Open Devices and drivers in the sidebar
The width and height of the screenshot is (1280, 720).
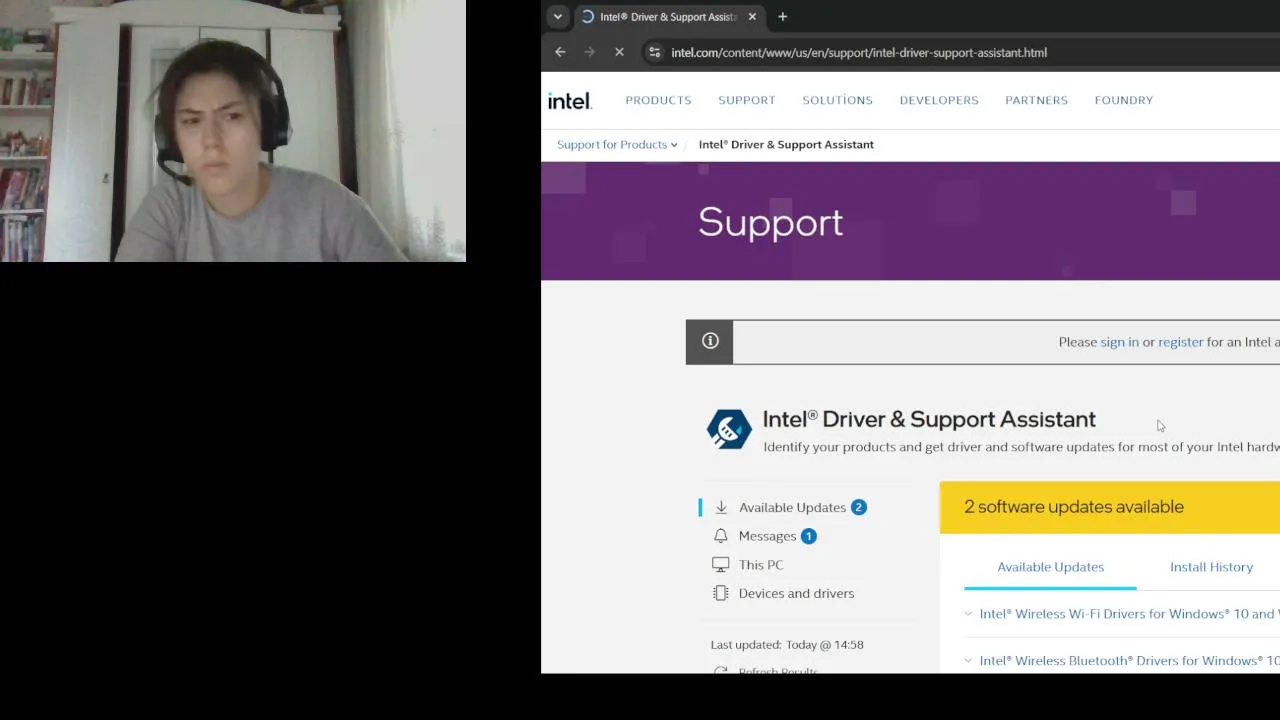796,593
